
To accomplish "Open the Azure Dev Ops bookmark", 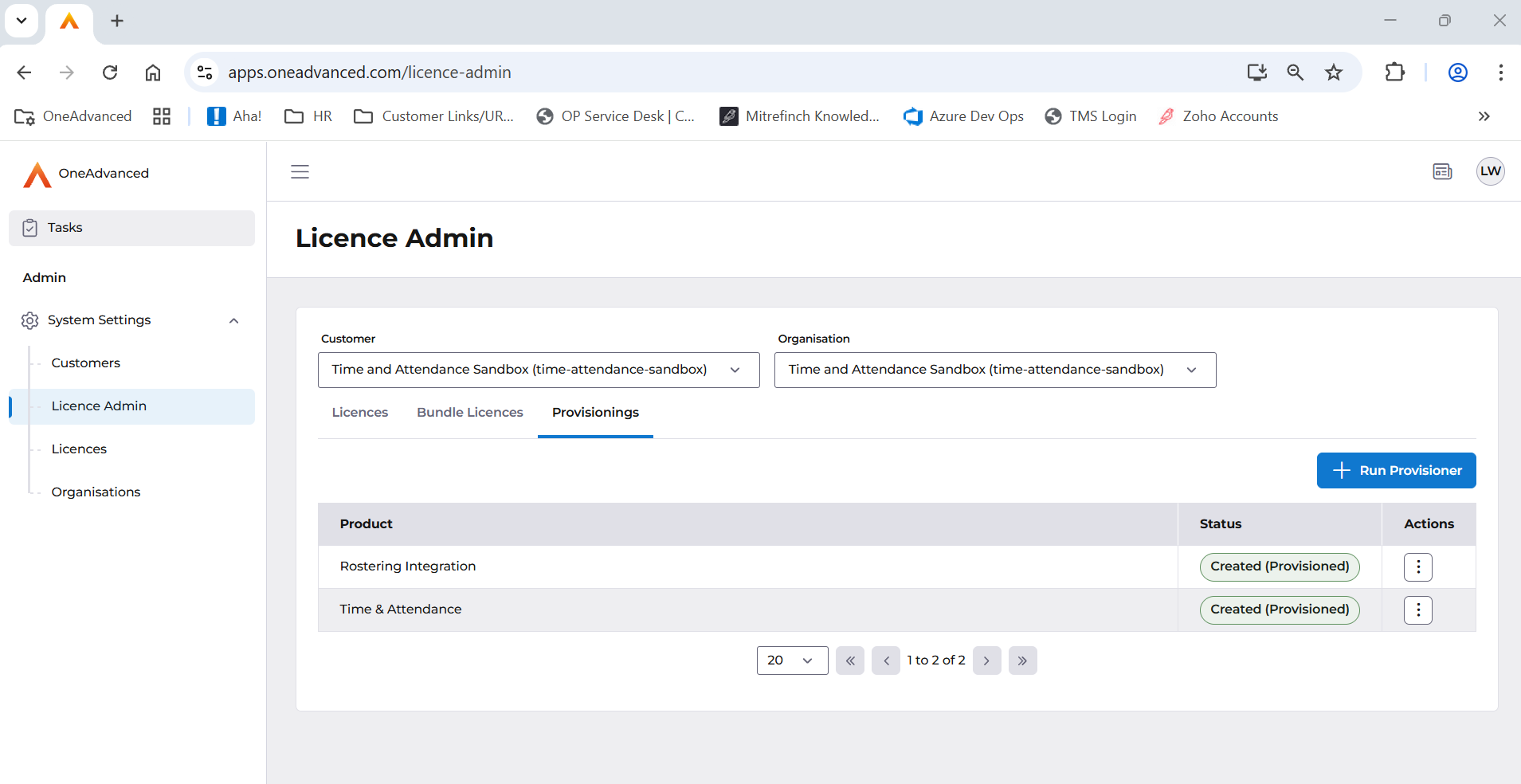I will (x=964, y=116).
